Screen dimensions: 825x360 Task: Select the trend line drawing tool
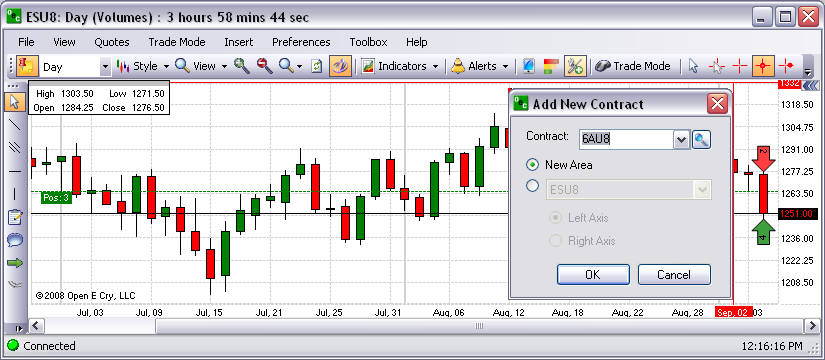(x=15, y=125)
